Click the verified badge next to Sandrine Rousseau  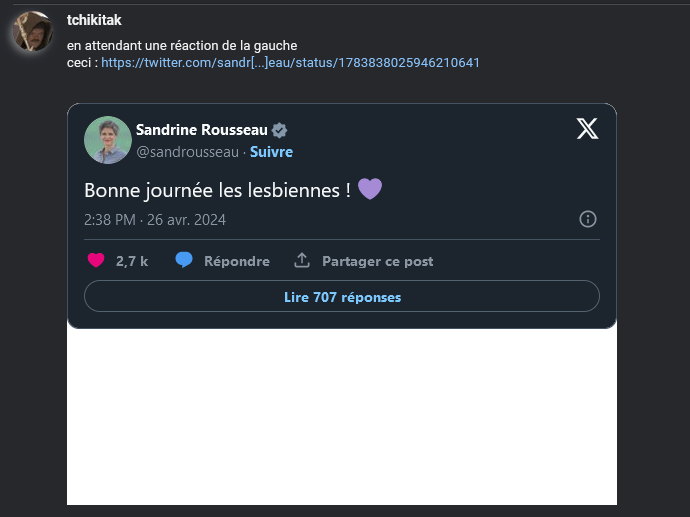(280, 131)
